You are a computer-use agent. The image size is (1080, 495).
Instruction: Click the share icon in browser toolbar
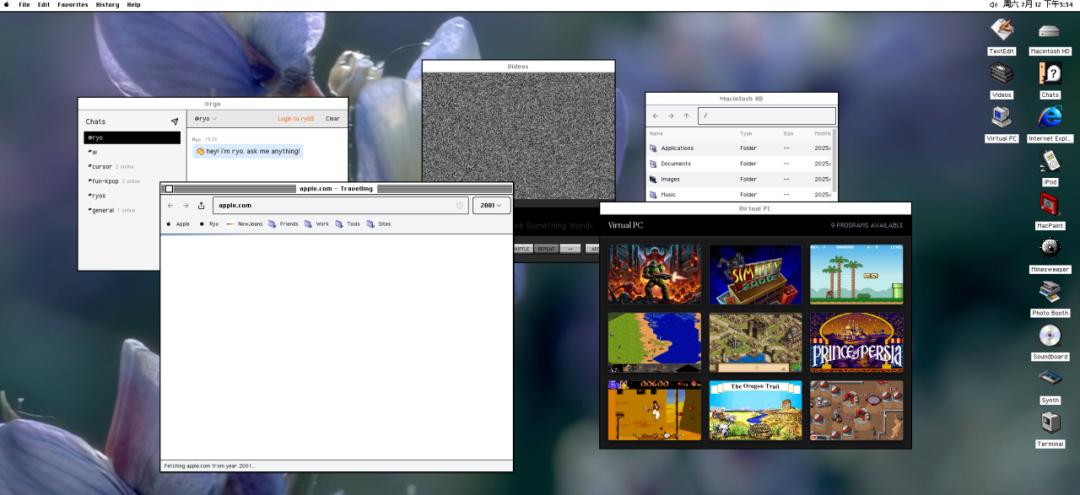pyautogui.click(x=201, y=205)
